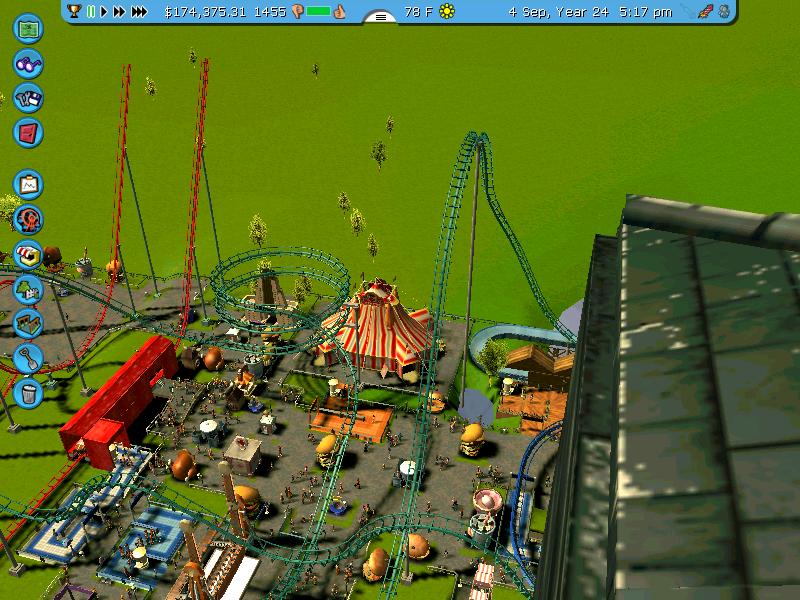This screenshot has width=800, height=600.
Task: Select the terrain shovel tool
Action: click(x=28, y=358)
